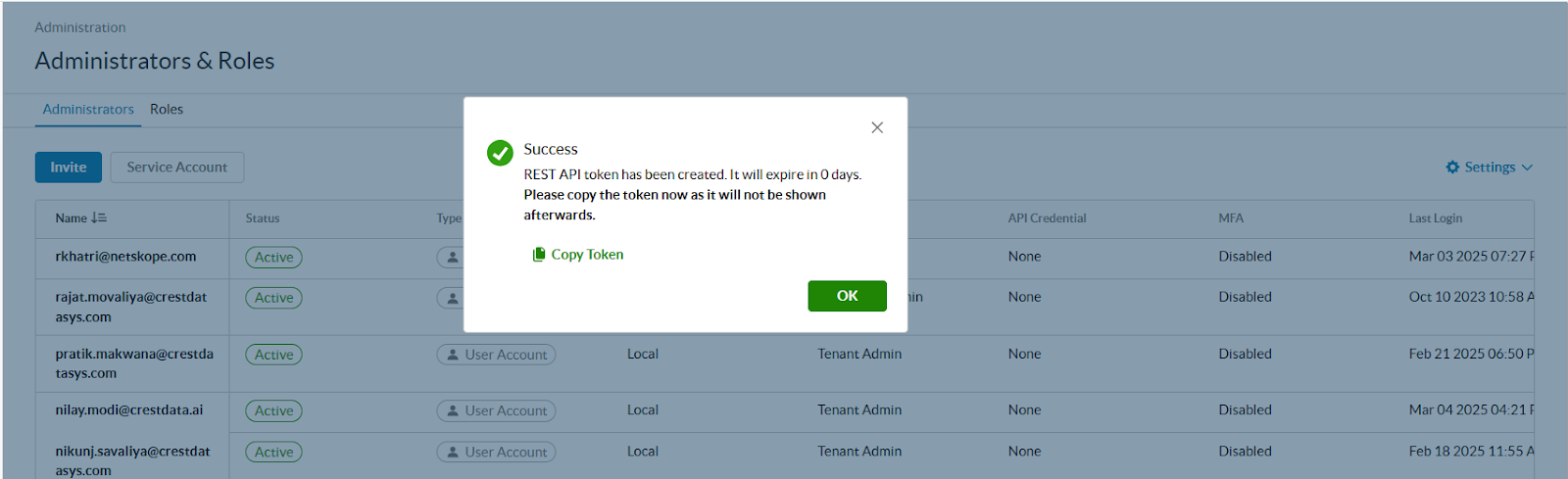Select nilay.modi@crestdata.ai administrator
1568x479 pixels.
tap(129, 410)
